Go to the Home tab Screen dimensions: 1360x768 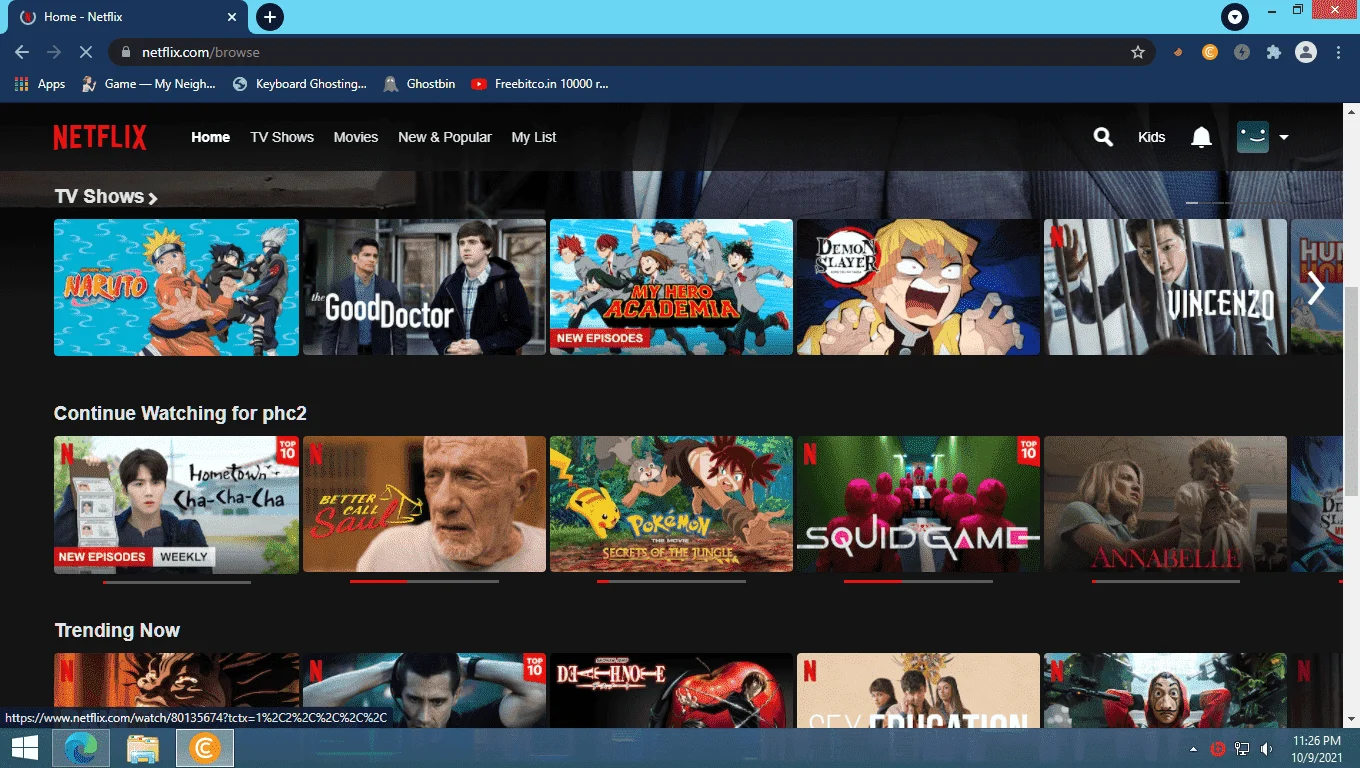pyautogui.click(x=211, y=137)
